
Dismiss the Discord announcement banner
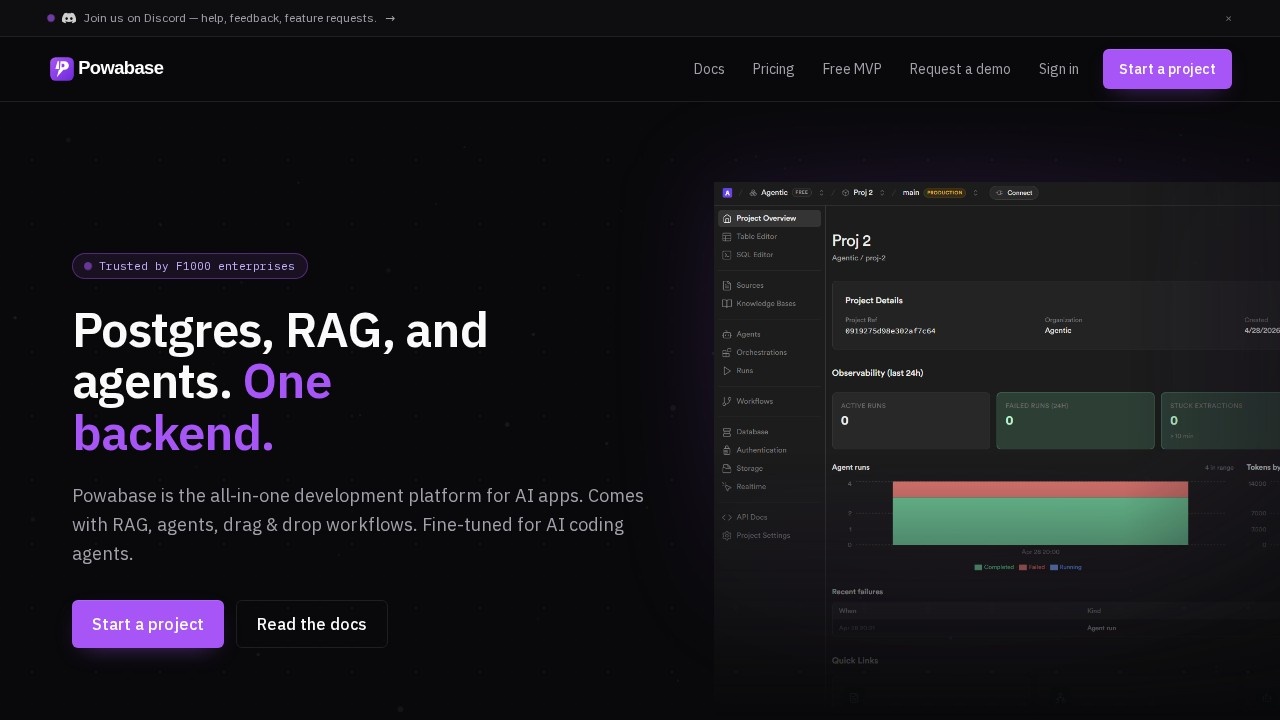click(1228, 18)
